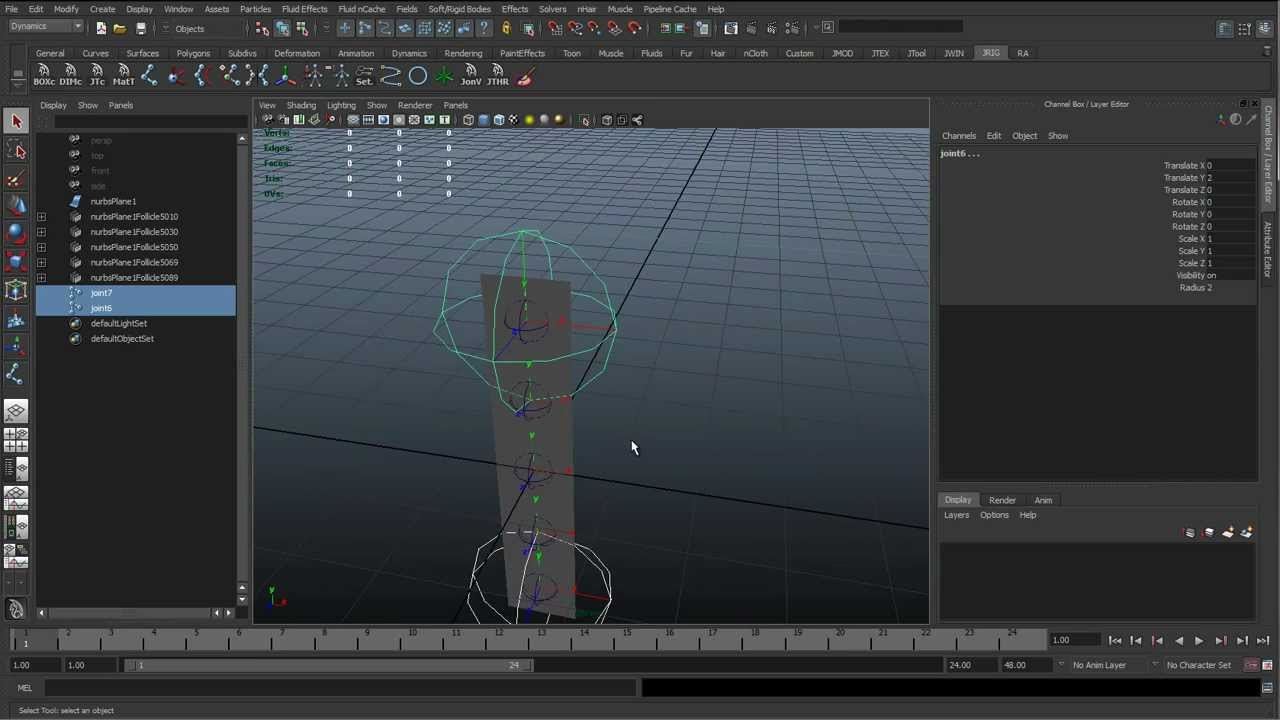Run the MatT shelf script
The height and width of the screenshot is (720, 1280).
pyautogui.click(x=123, y=75)
